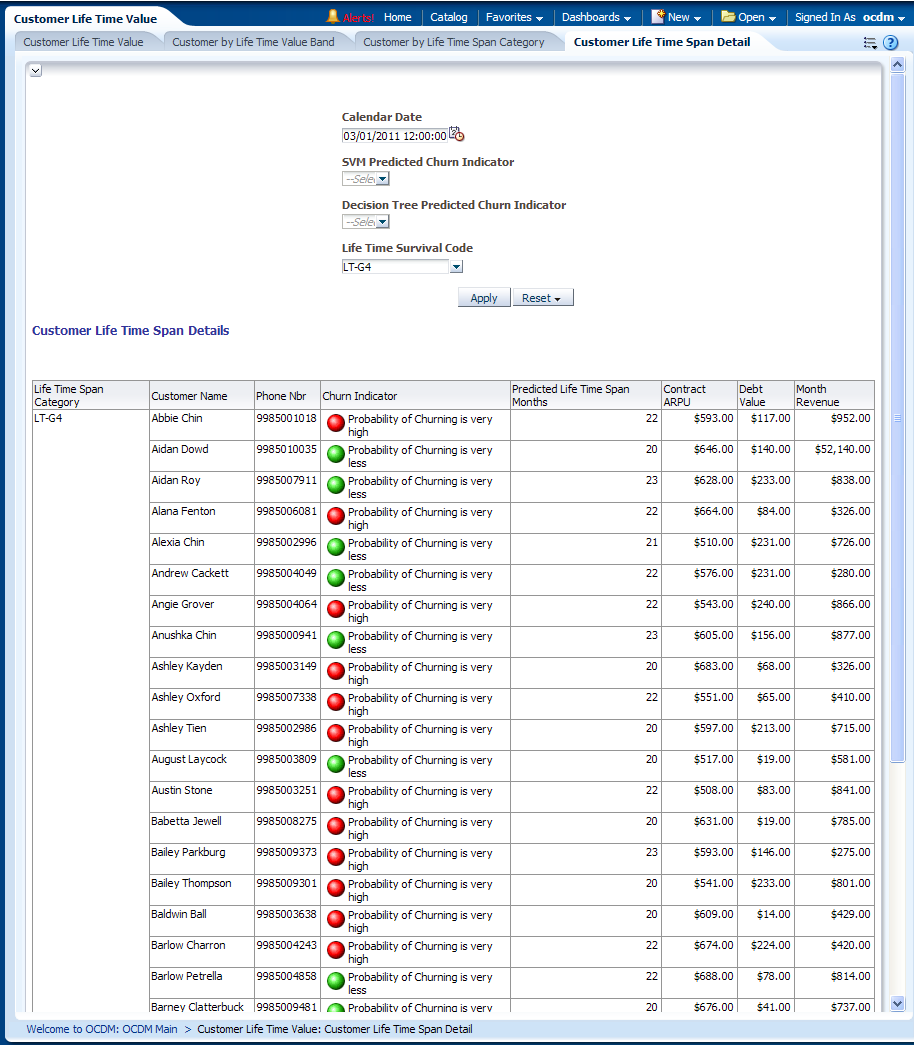Open the Reset button menu
The width and height of the screenshot is (914, 1045).
point(542,298)
